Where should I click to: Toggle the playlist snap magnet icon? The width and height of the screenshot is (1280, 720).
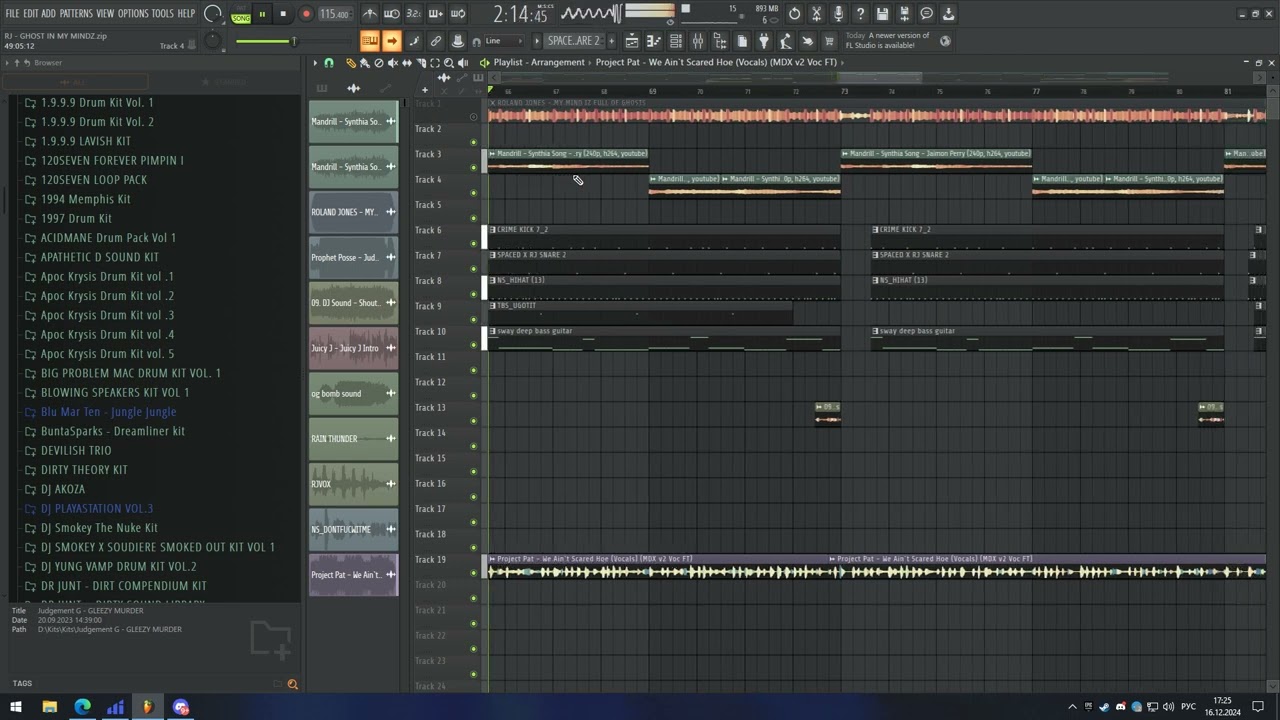point(329,63)
